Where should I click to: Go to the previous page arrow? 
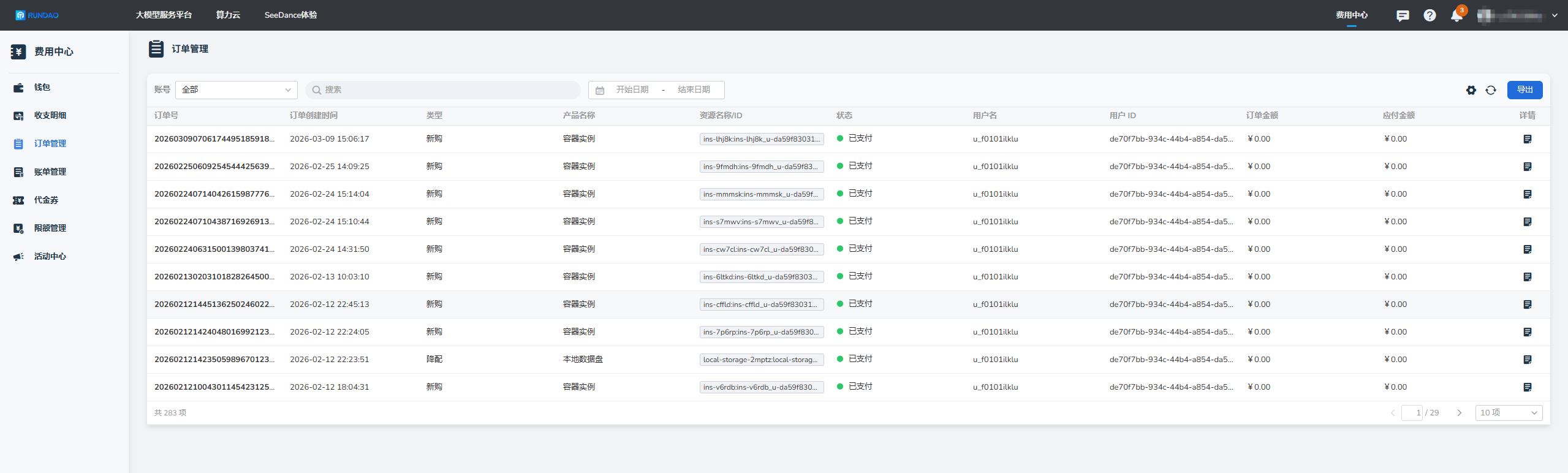(1393, 413)
